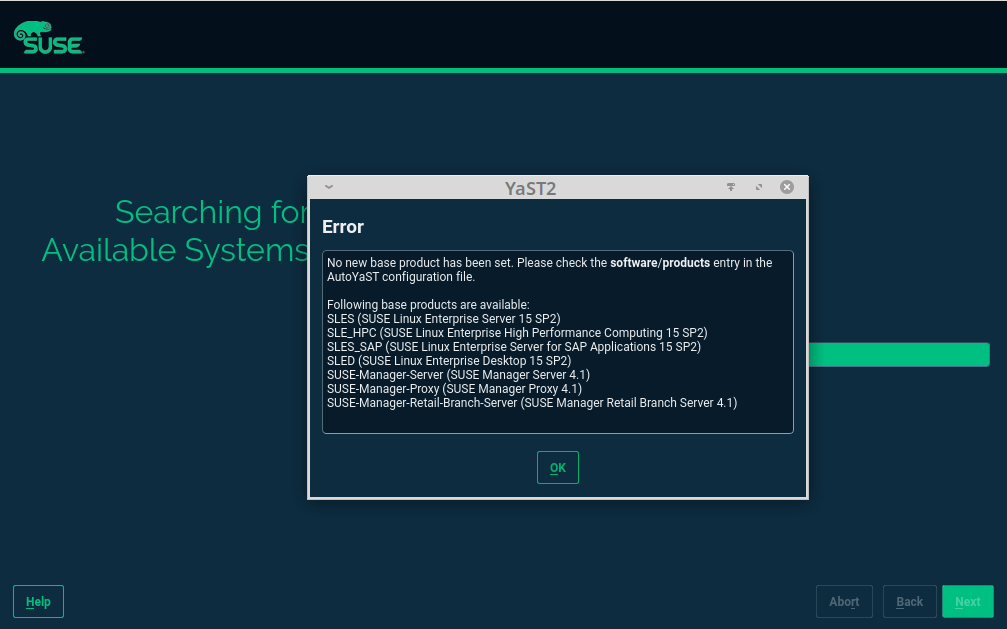
Task: Click the SUSE-Manager-Proxy product line
Action: [x=454, y=389]
